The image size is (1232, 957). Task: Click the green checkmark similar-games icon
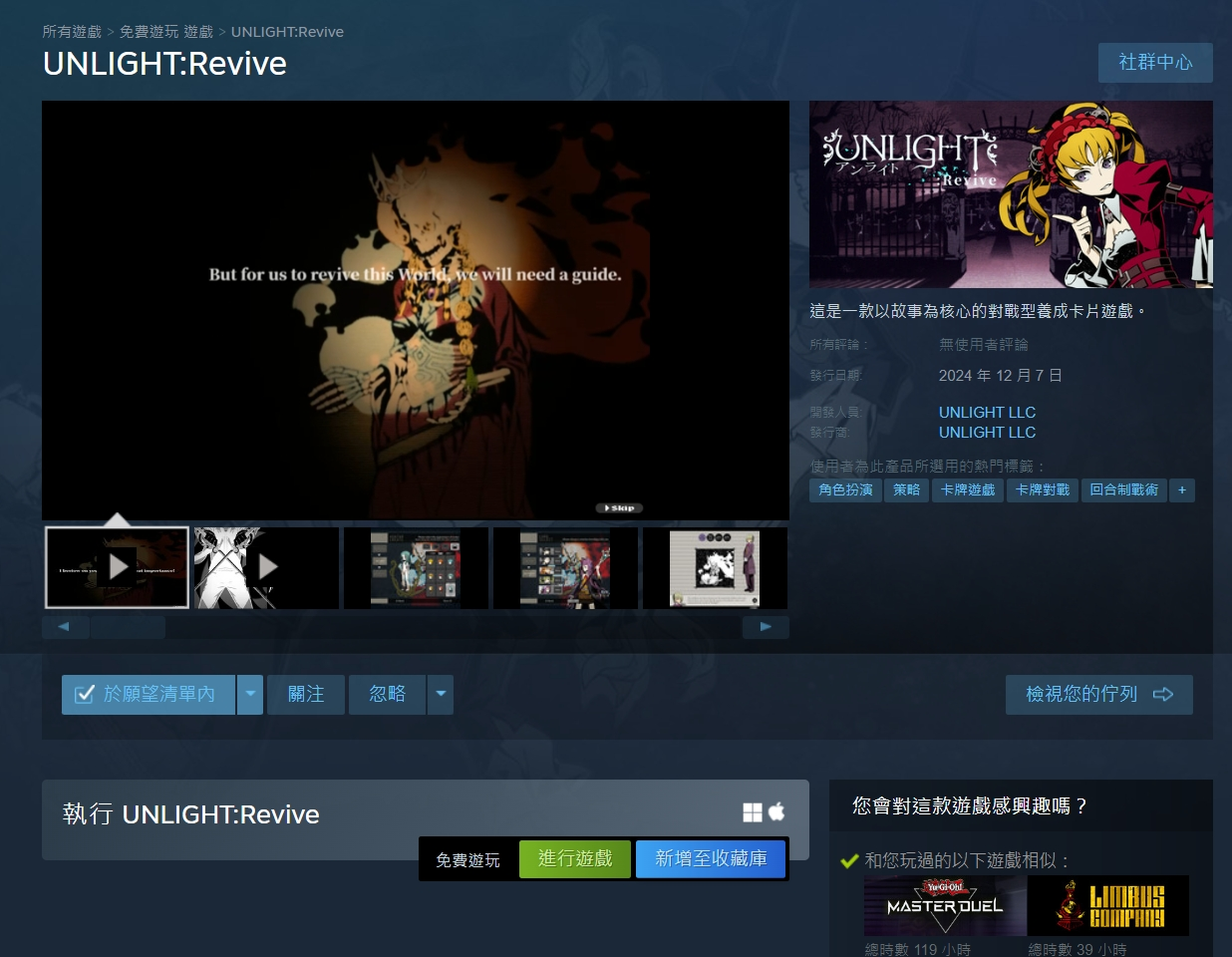point(849,860)
